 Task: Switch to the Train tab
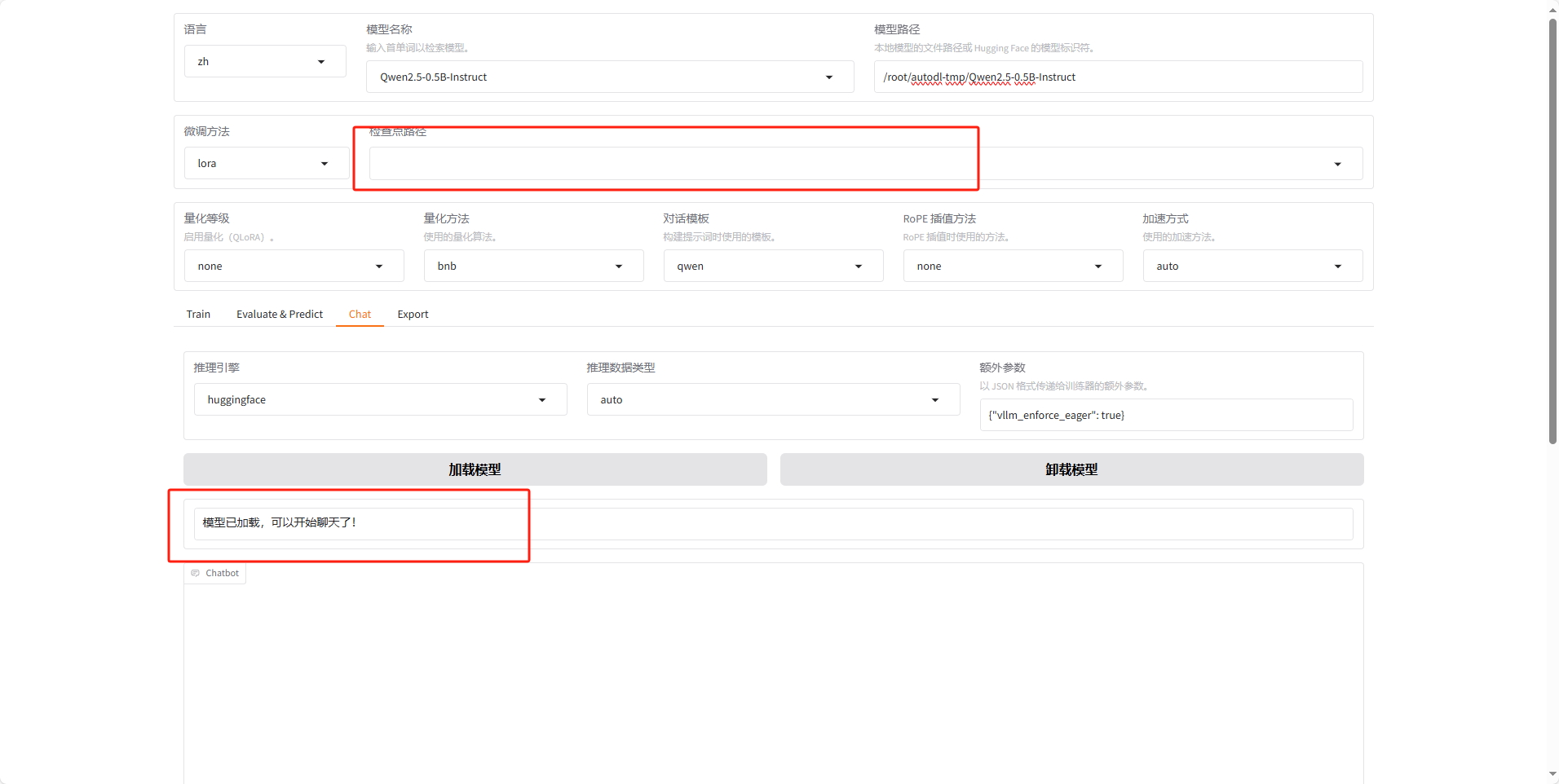198,315
